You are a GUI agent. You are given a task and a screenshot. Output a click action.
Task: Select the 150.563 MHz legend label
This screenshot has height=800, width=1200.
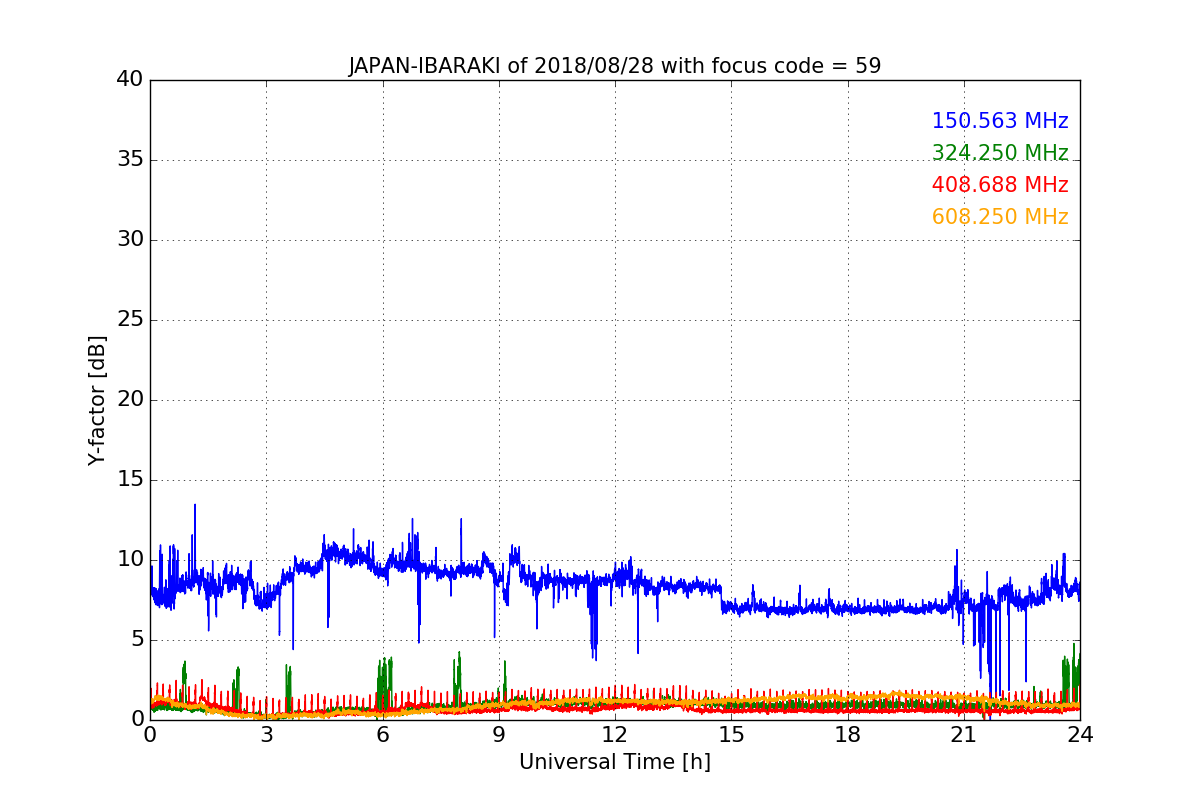click(x=1000, y=121)
